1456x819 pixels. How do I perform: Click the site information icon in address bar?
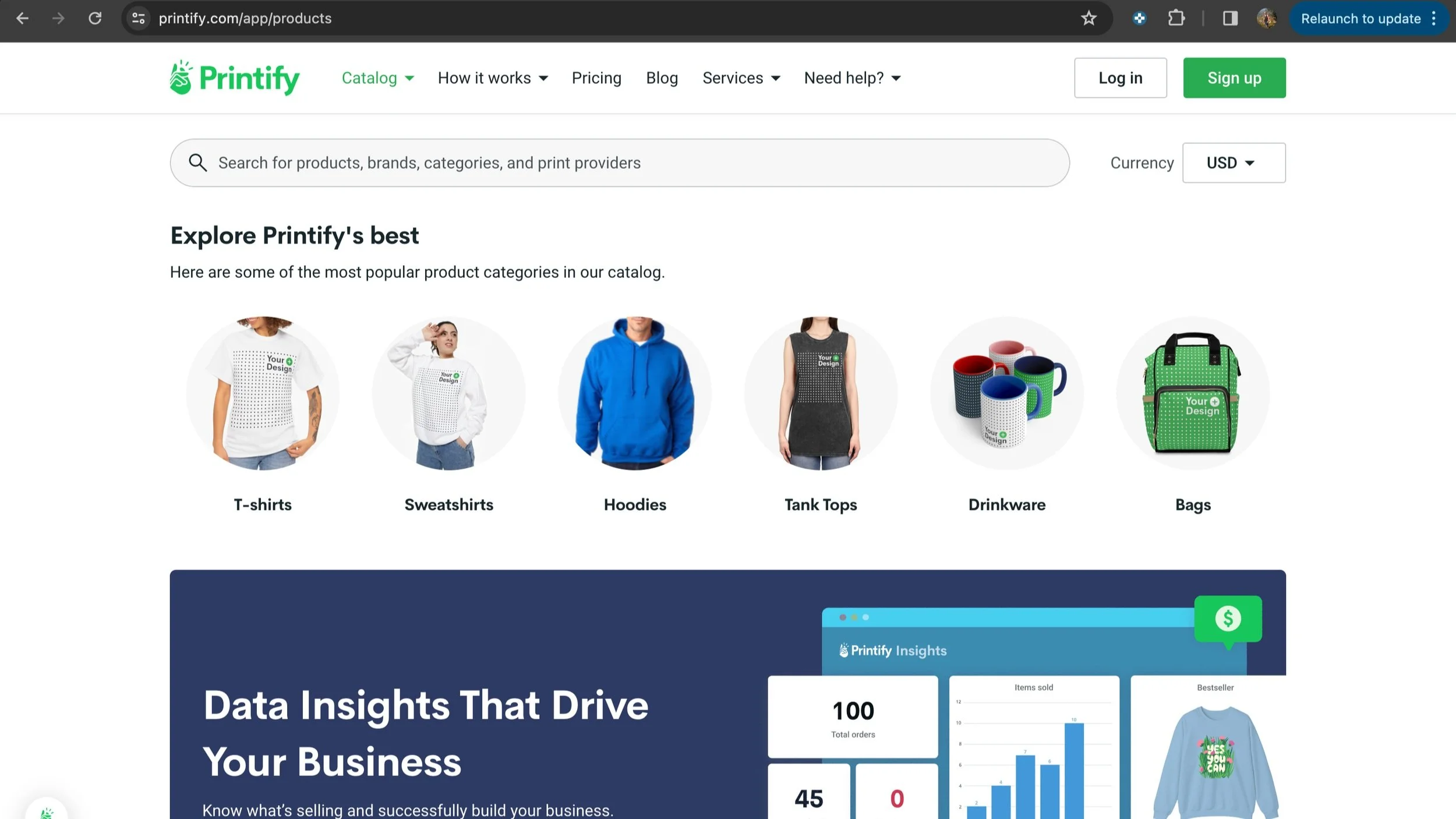pyautogui.click(x=139, y=19)
